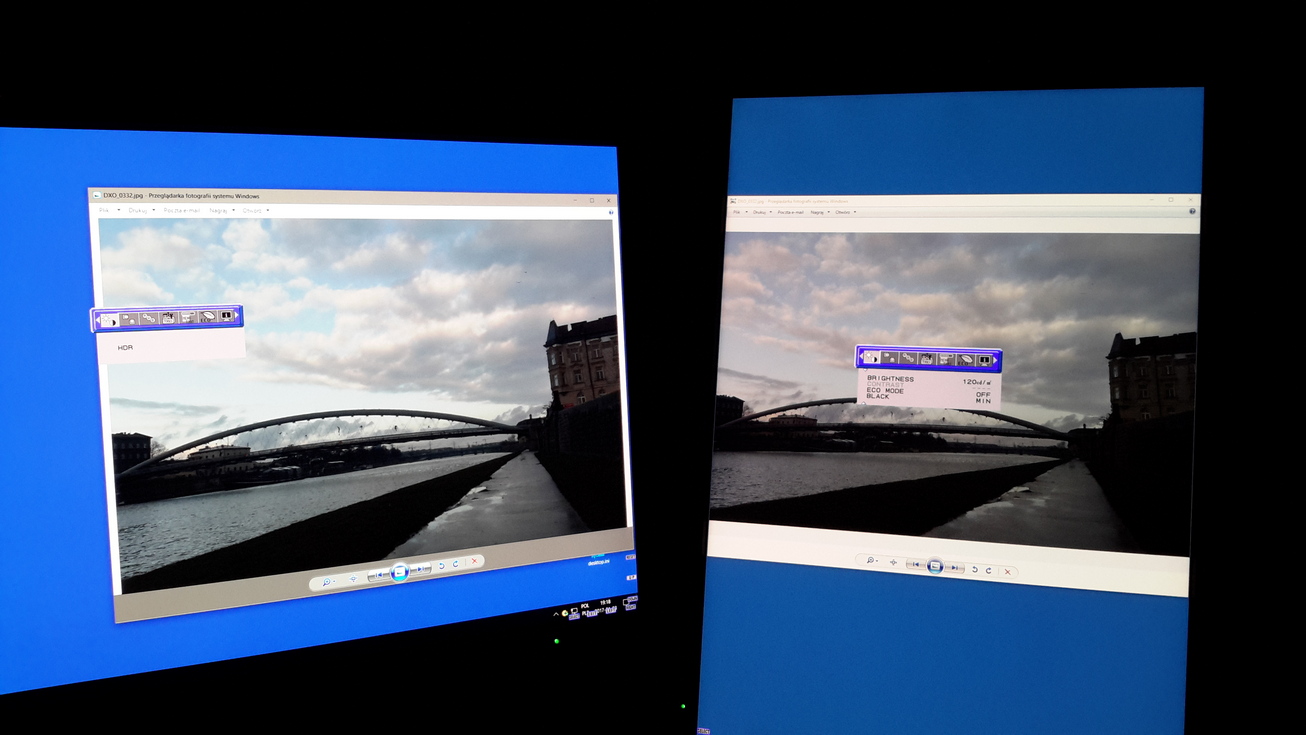1306x735 pixels.
Task: Click the actual size icon on left monitor
Action: [353, 578]
